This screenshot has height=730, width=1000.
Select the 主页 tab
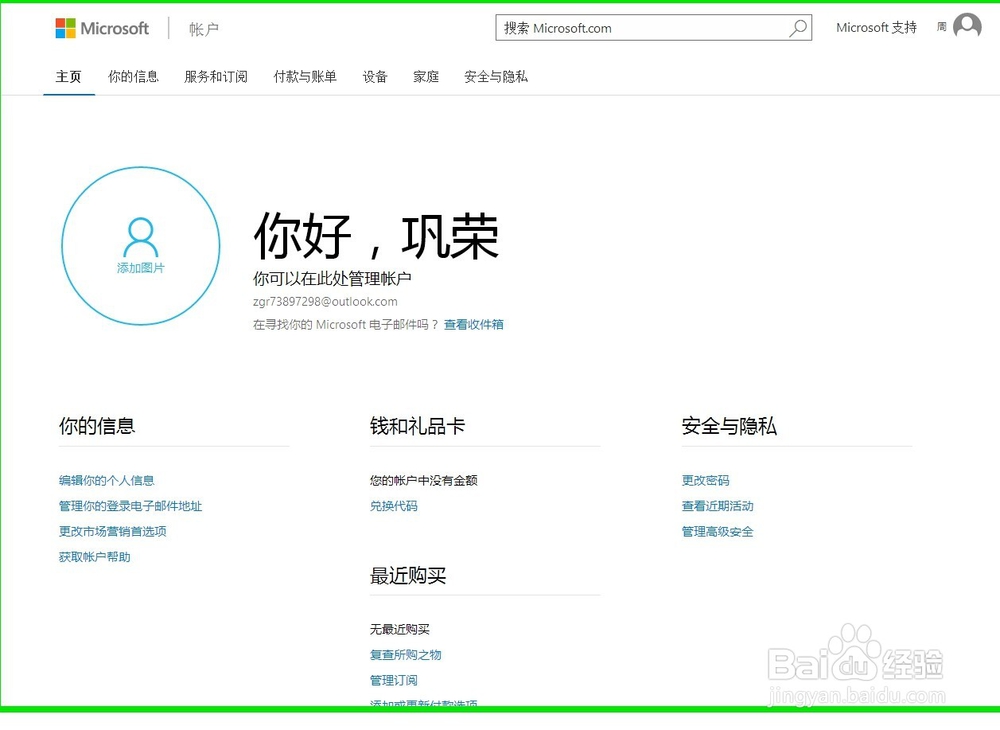tap(68, 77)
